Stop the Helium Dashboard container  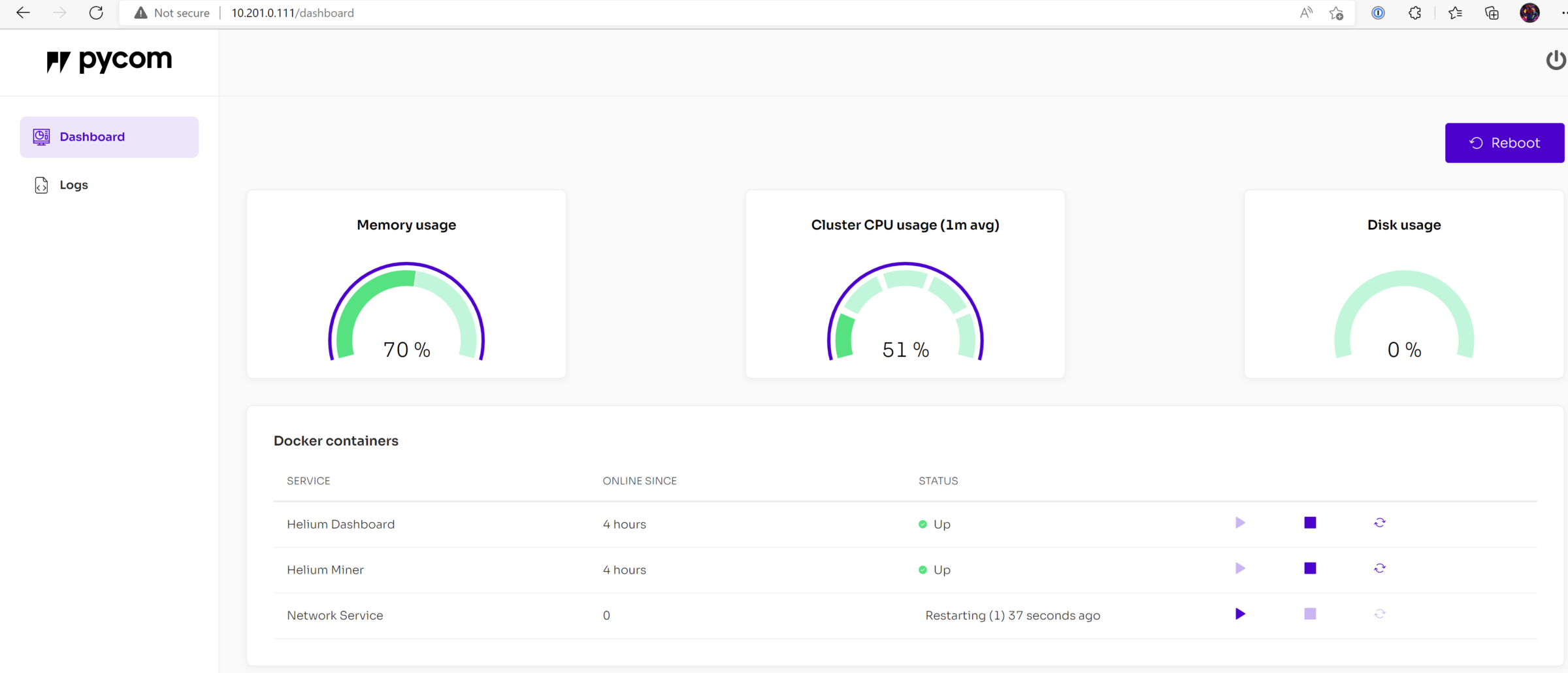[x=1310, y=523]
